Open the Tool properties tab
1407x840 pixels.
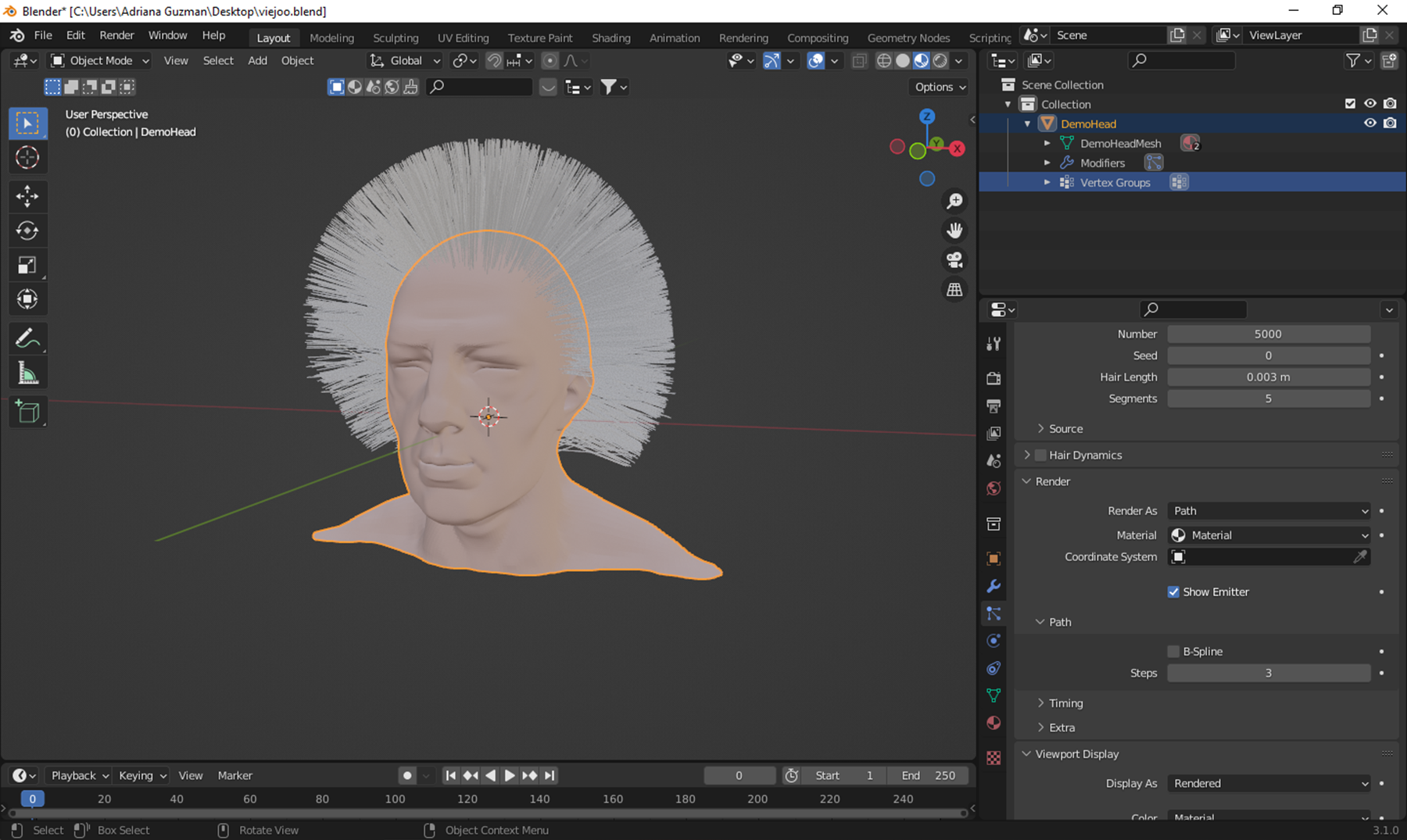(x=993, y=344)
